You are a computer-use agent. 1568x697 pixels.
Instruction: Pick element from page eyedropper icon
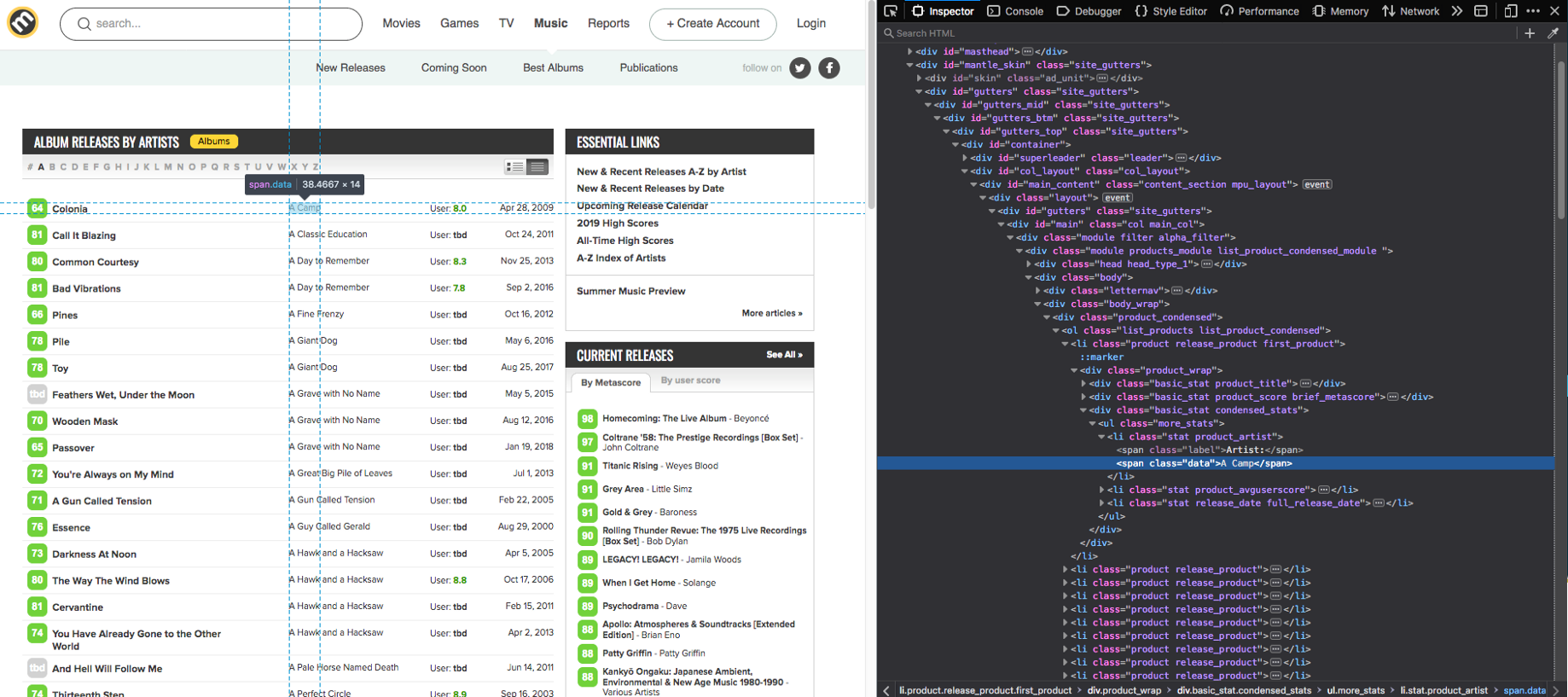pyautogui.click(x=1553, y=33)
